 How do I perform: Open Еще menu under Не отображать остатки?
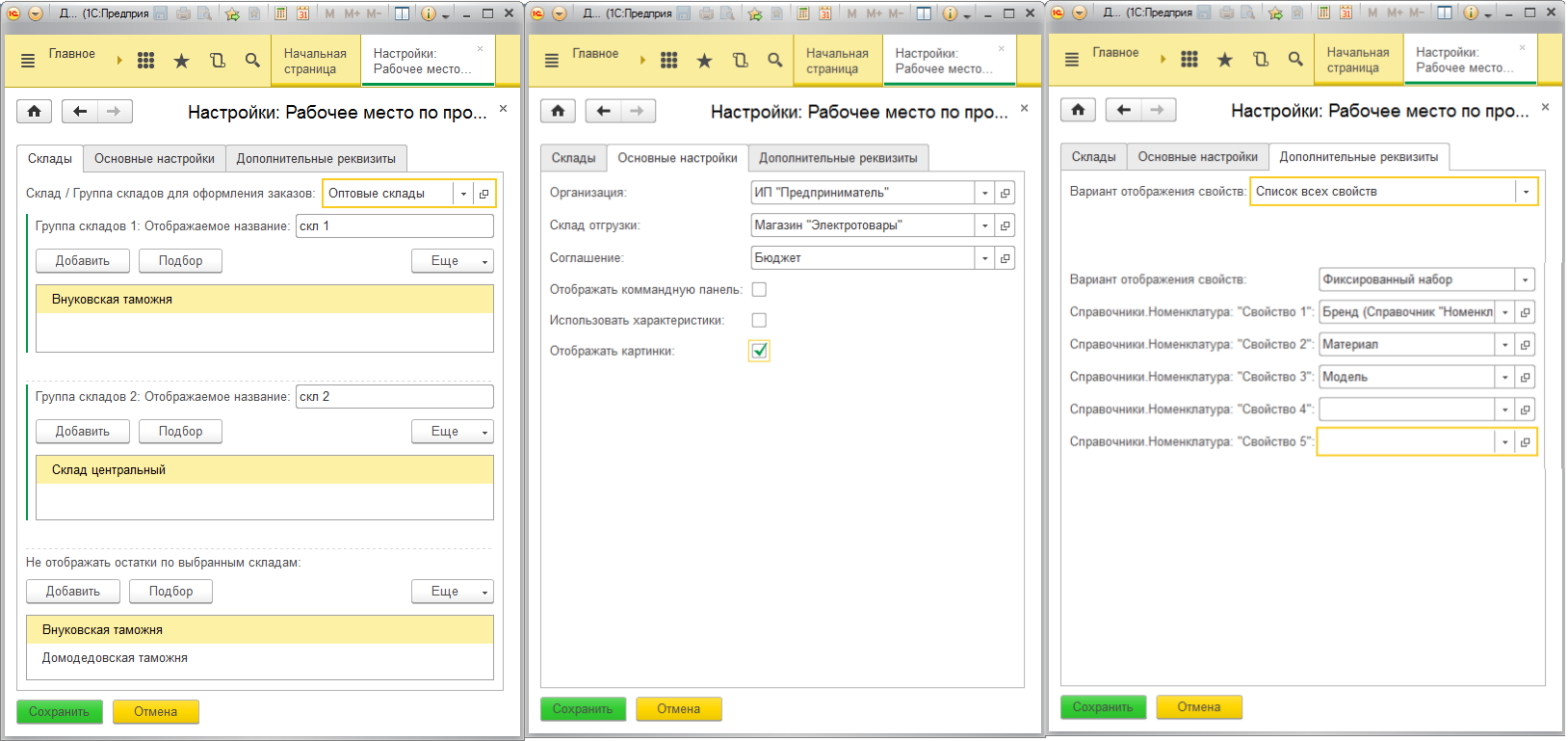pos(453,592)
